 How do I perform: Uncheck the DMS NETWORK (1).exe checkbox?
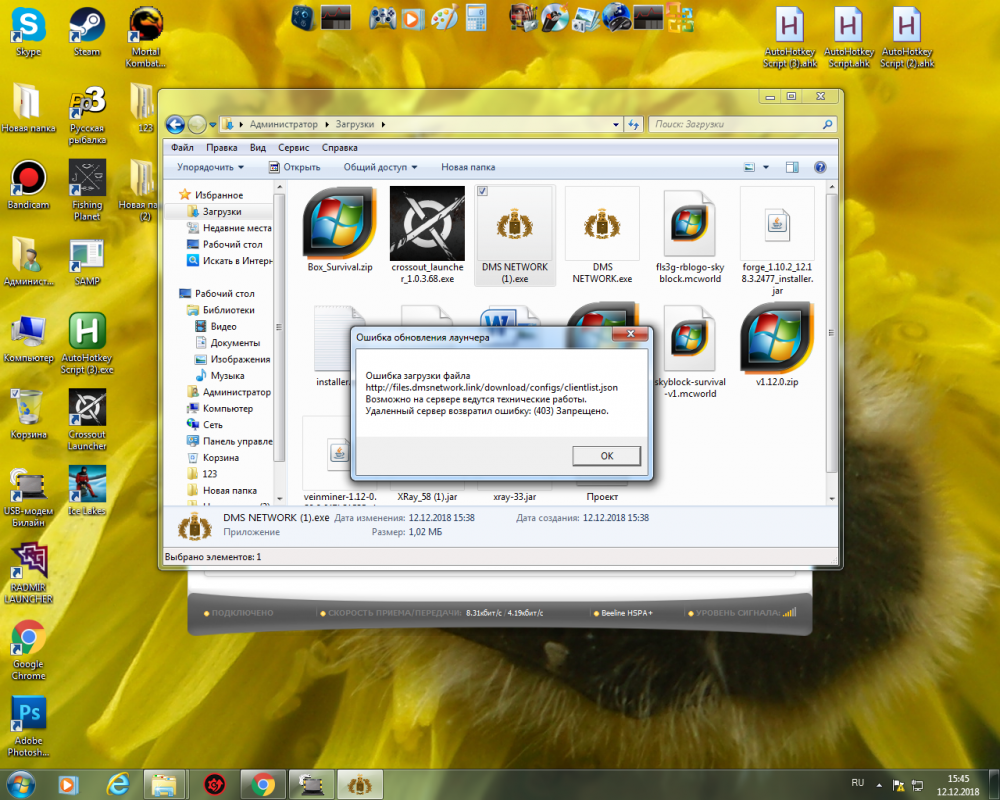483,191
